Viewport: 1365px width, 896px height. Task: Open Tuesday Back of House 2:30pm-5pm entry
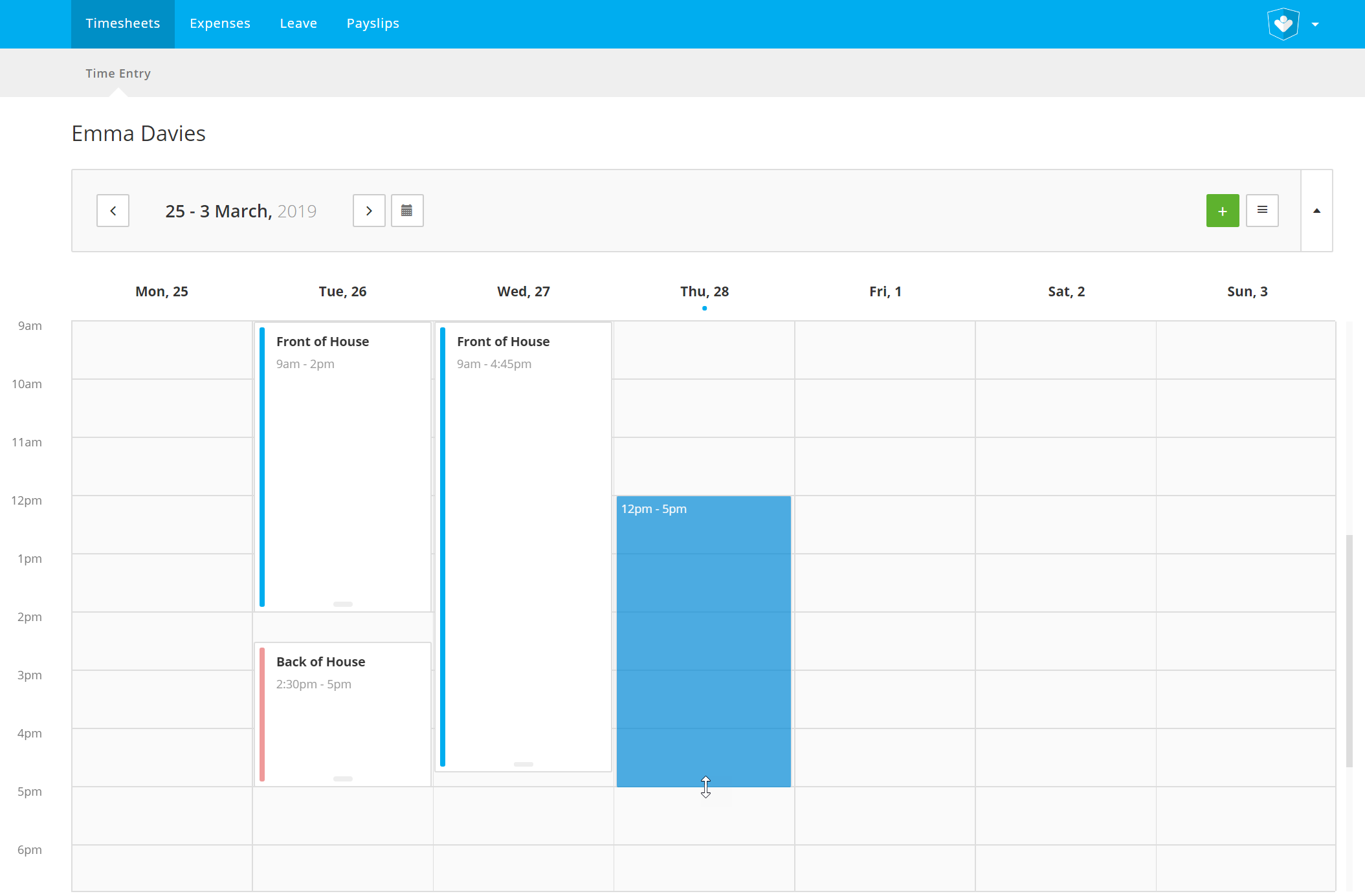coord(342,714)
